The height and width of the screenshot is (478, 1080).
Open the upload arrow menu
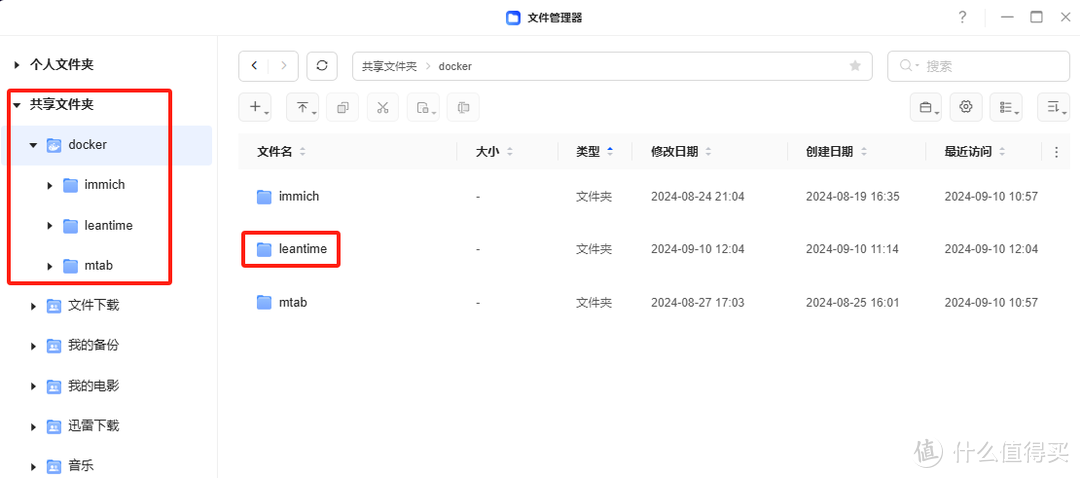coord(302,107)
